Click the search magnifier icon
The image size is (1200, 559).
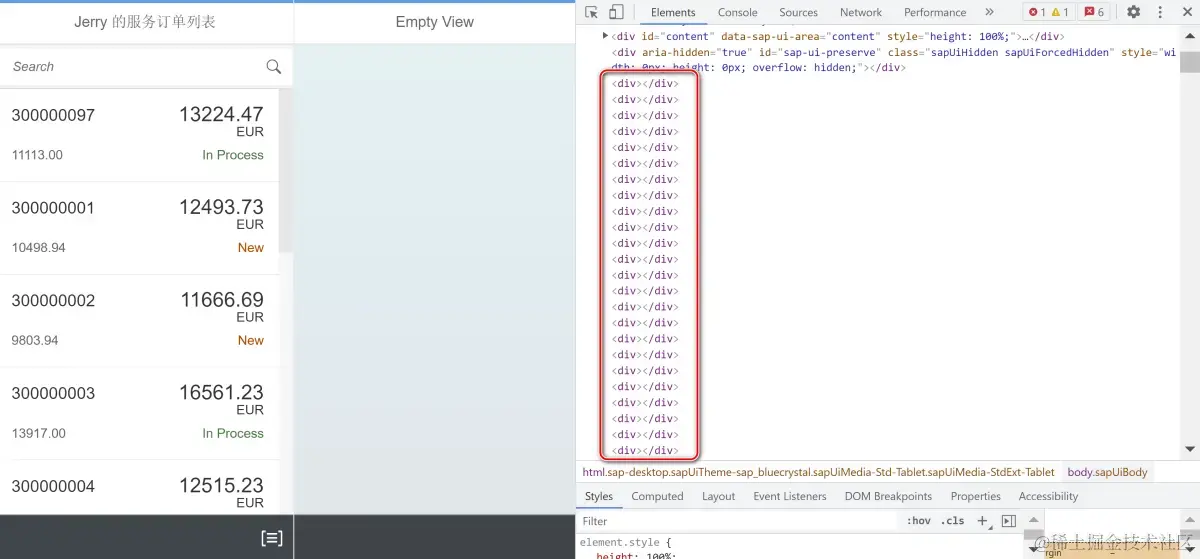[x=273, y=67]
